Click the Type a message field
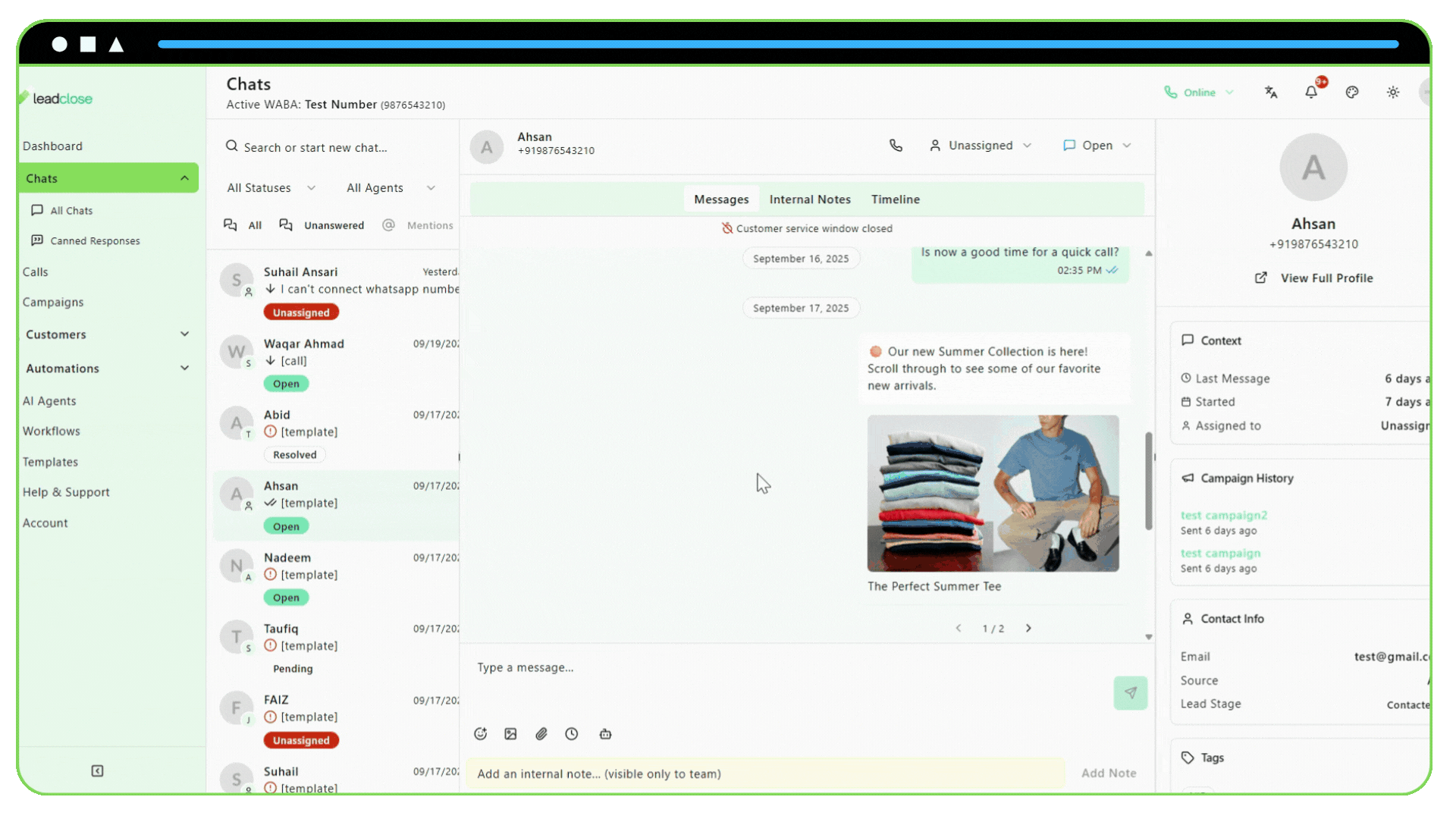 tap(789, 668)
